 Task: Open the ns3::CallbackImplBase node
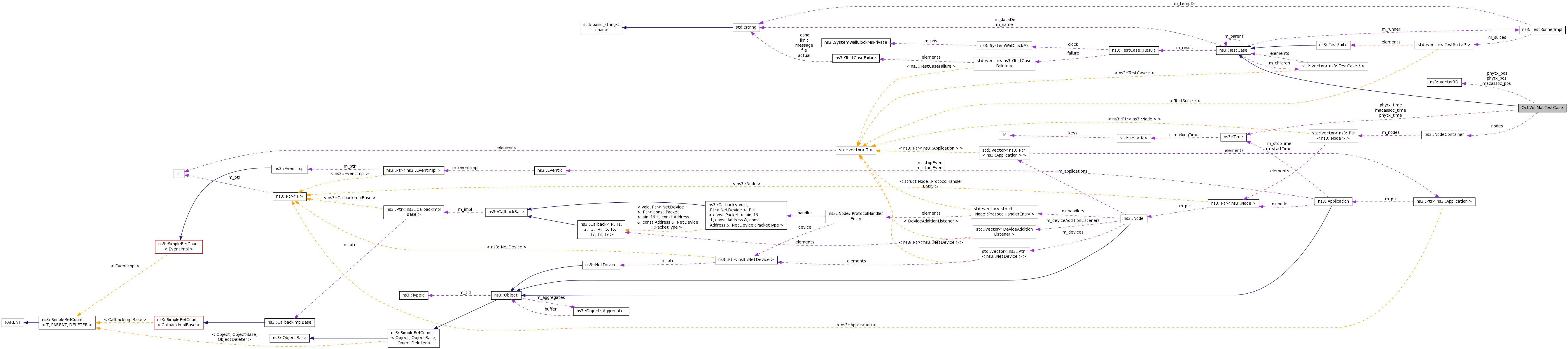(x=289, y=323)
